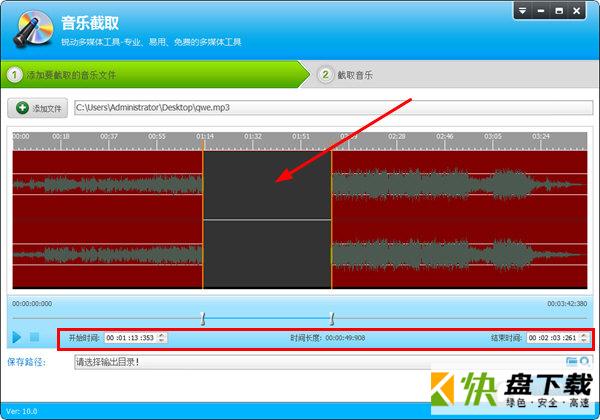Minimize the 音乐截取 window
The width and height of the screenshot is (600, 420).
(x=541, y=11)
